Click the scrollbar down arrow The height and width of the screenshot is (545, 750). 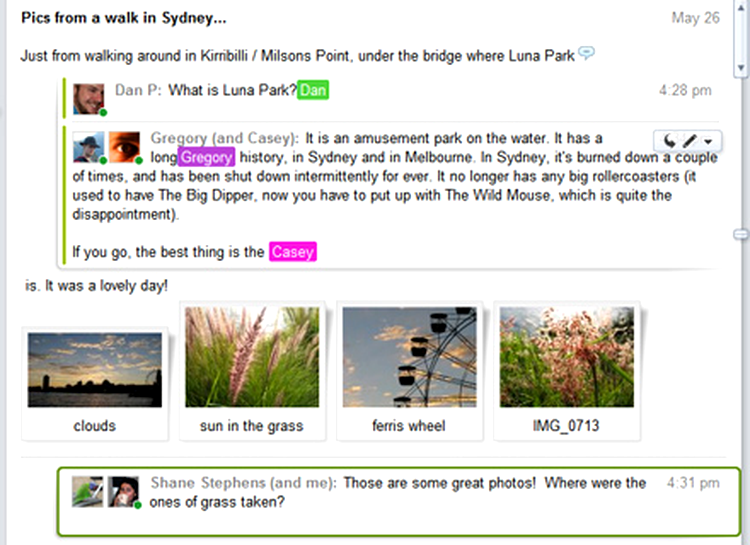point(740,68)
